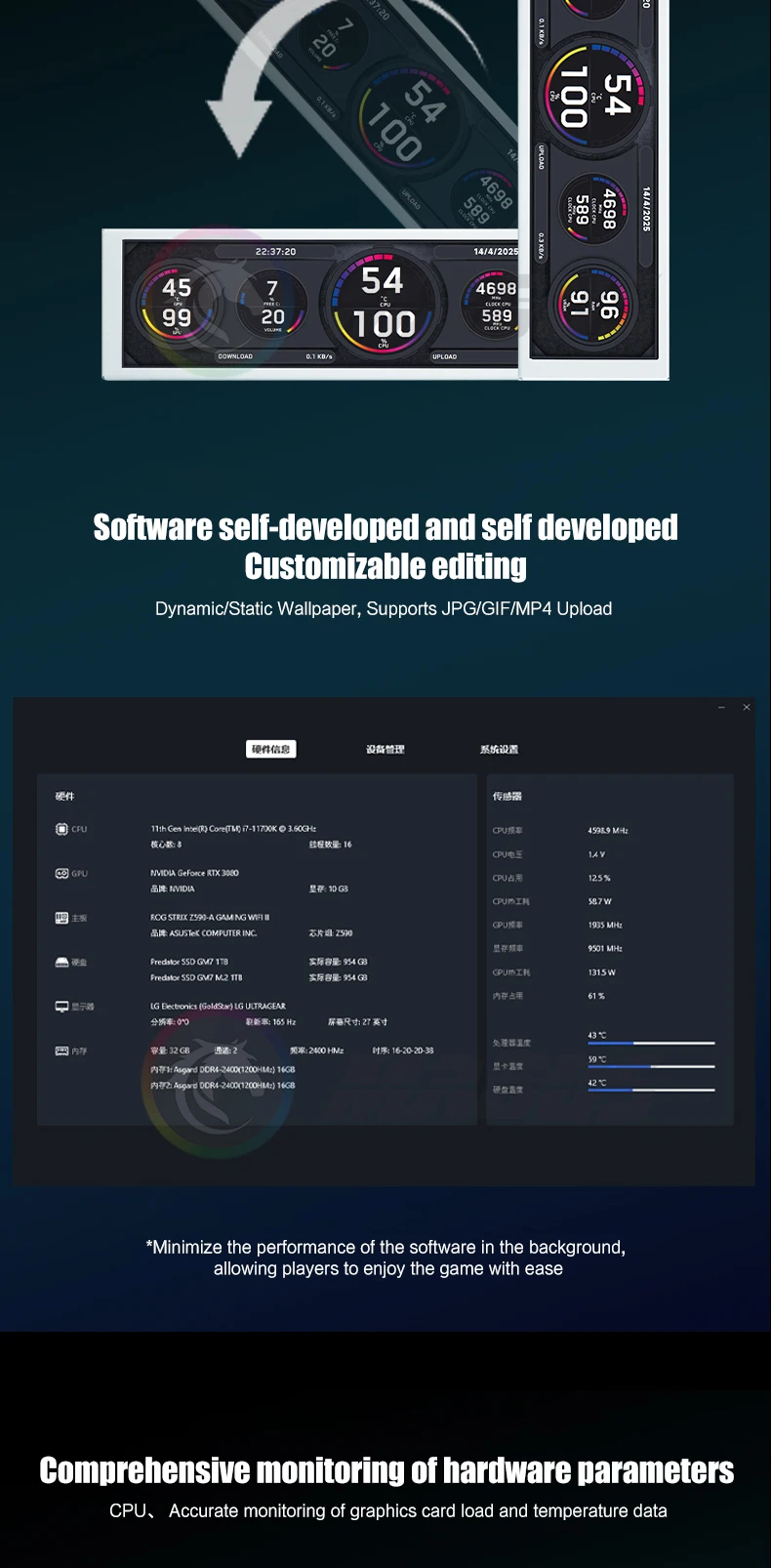Click the 45/99 GPU gauge on display
771x1568 pixels.
pos(177,303)
